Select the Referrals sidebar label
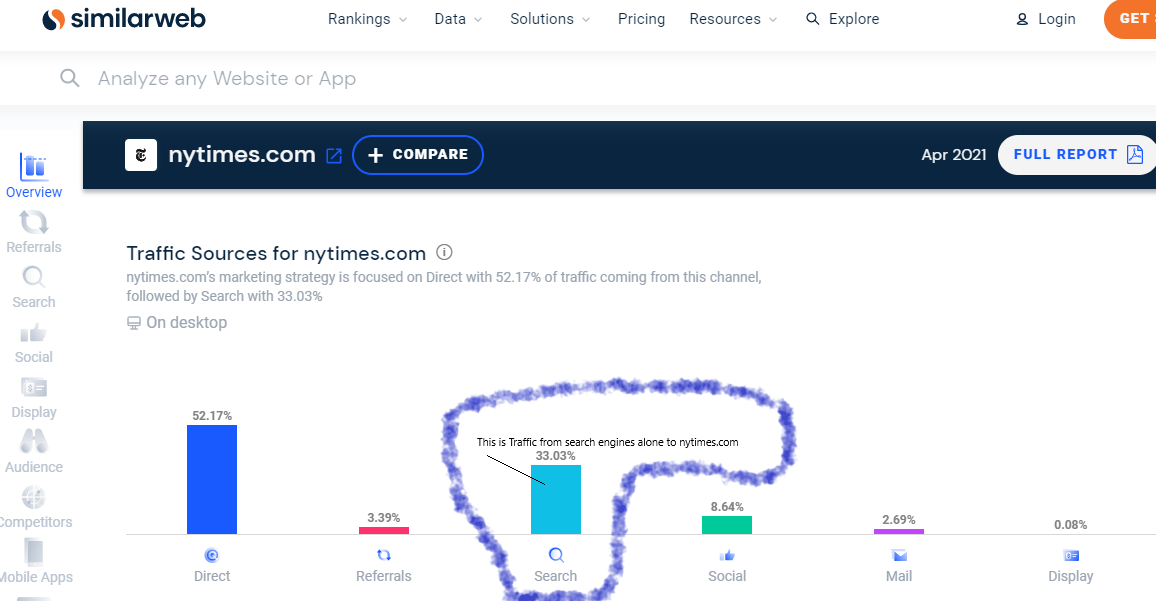Viewport: 1156px width, 601px height. click(x=34, y=247)
